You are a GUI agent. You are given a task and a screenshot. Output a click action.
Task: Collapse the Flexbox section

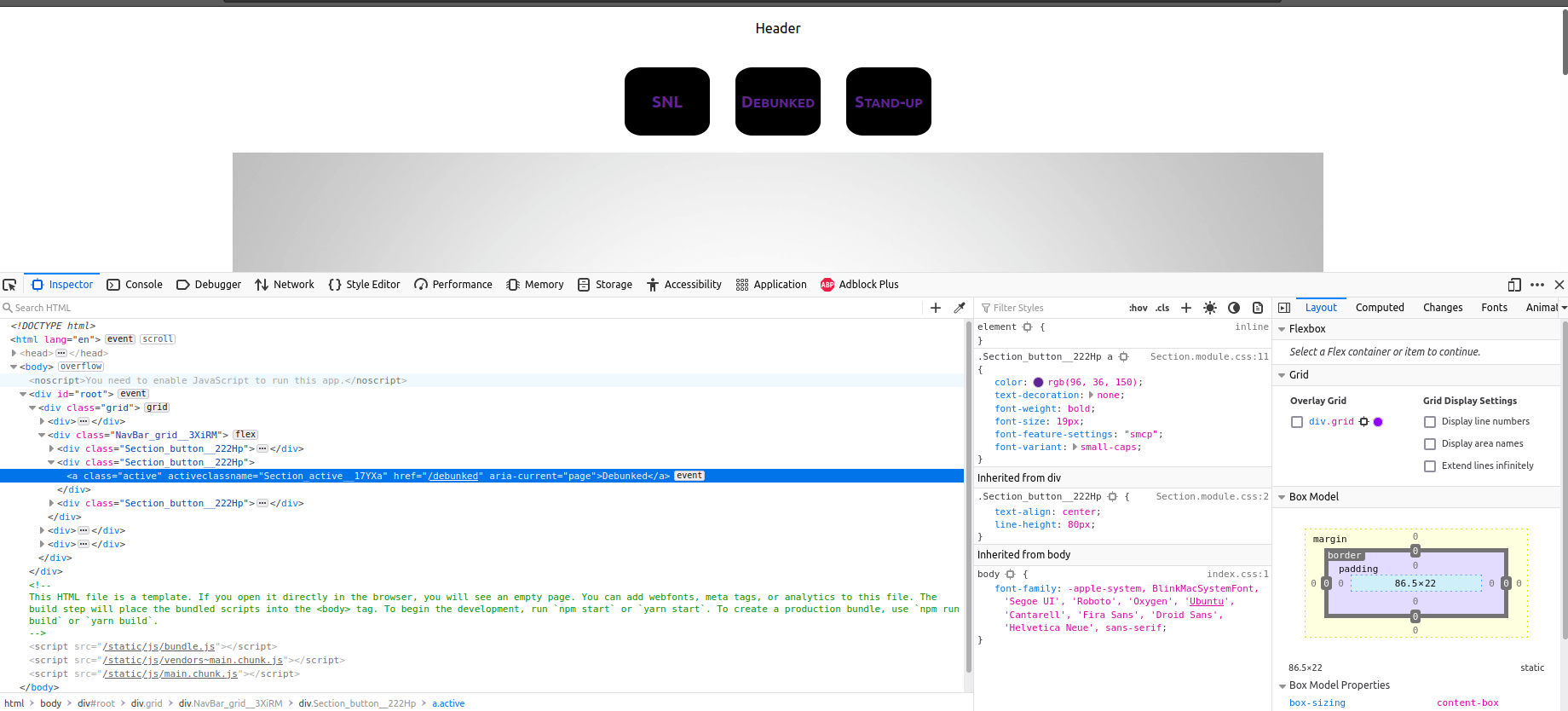click(x=1282, y=329)
